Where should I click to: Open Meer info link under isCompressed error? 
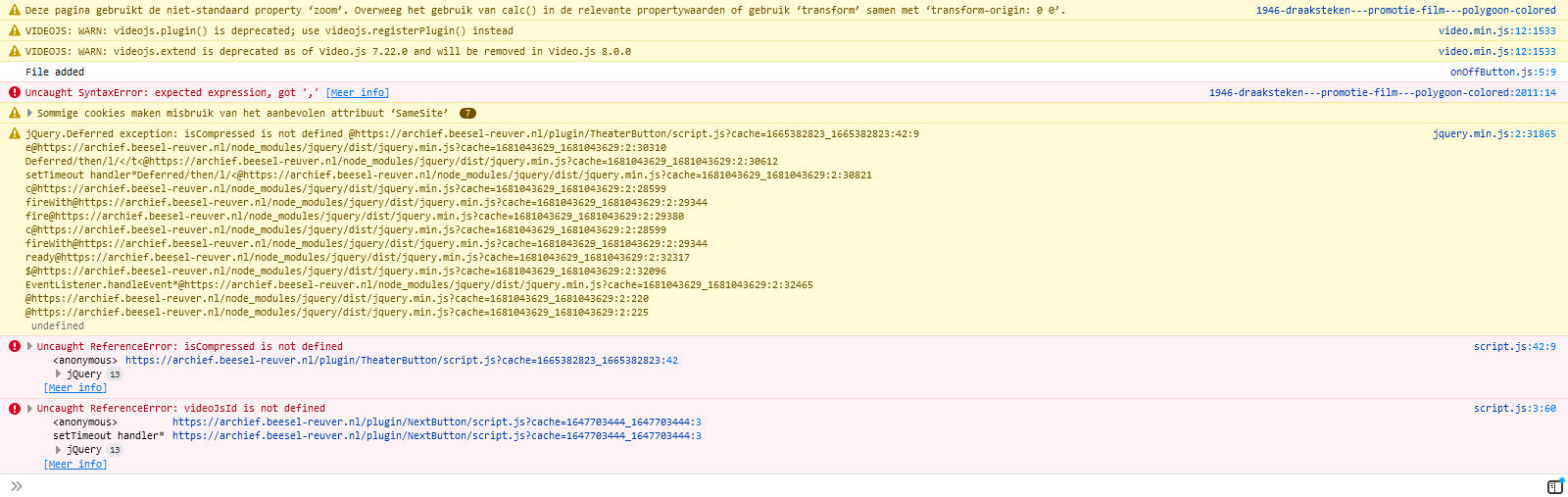(75, 388)
